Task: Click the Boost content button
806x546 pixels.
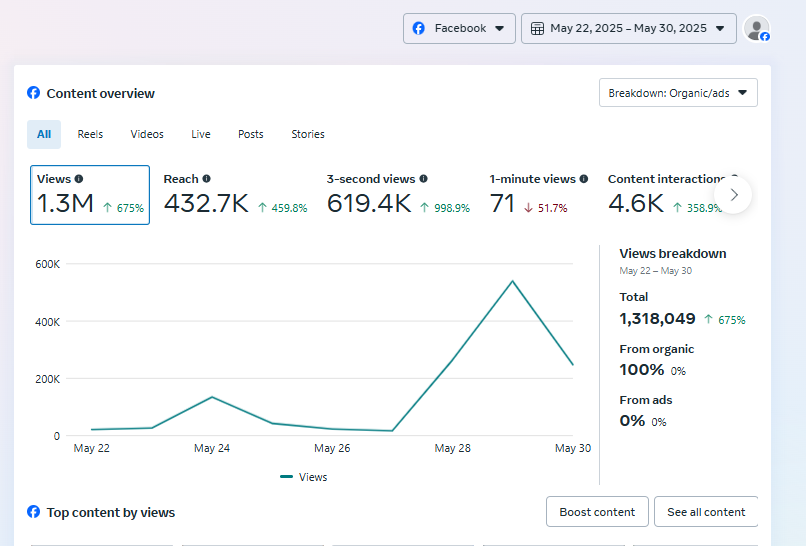Action: (x=597, y=512)
